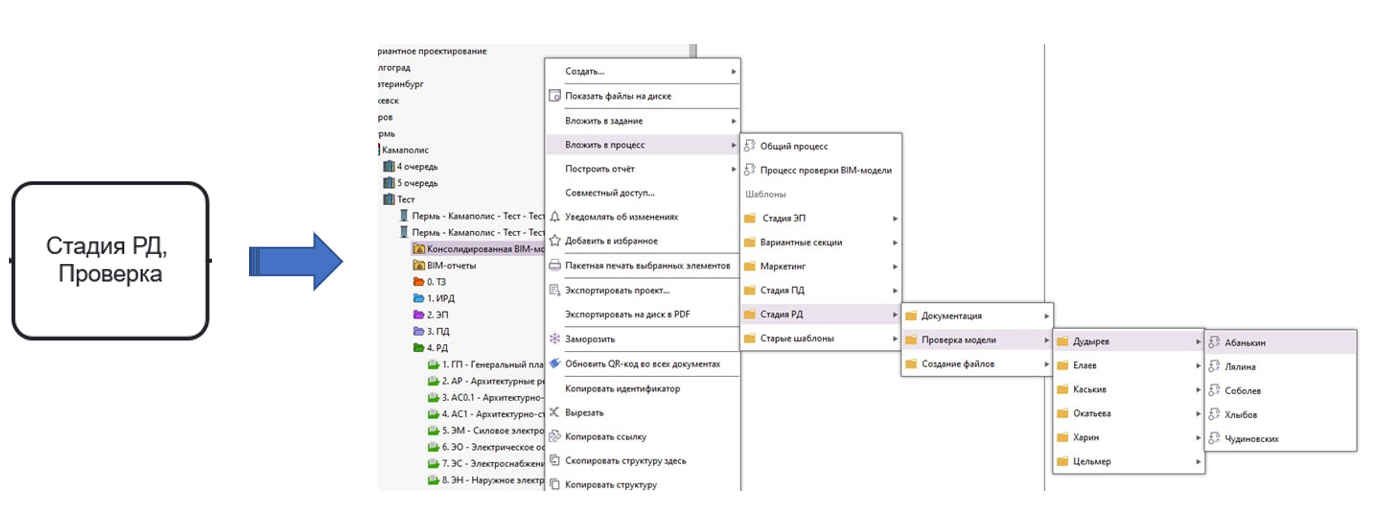Click the QR-code update icon
Screen dimensions: 1389x530
[555, 363]
